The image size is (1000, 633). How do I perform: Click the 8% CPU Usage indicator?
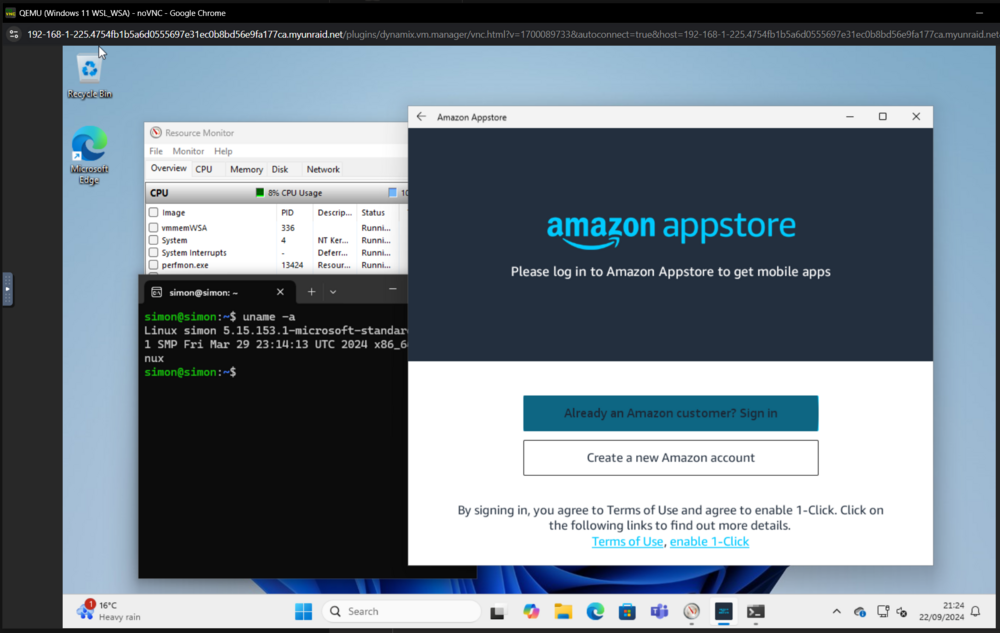tap(289, 193)
